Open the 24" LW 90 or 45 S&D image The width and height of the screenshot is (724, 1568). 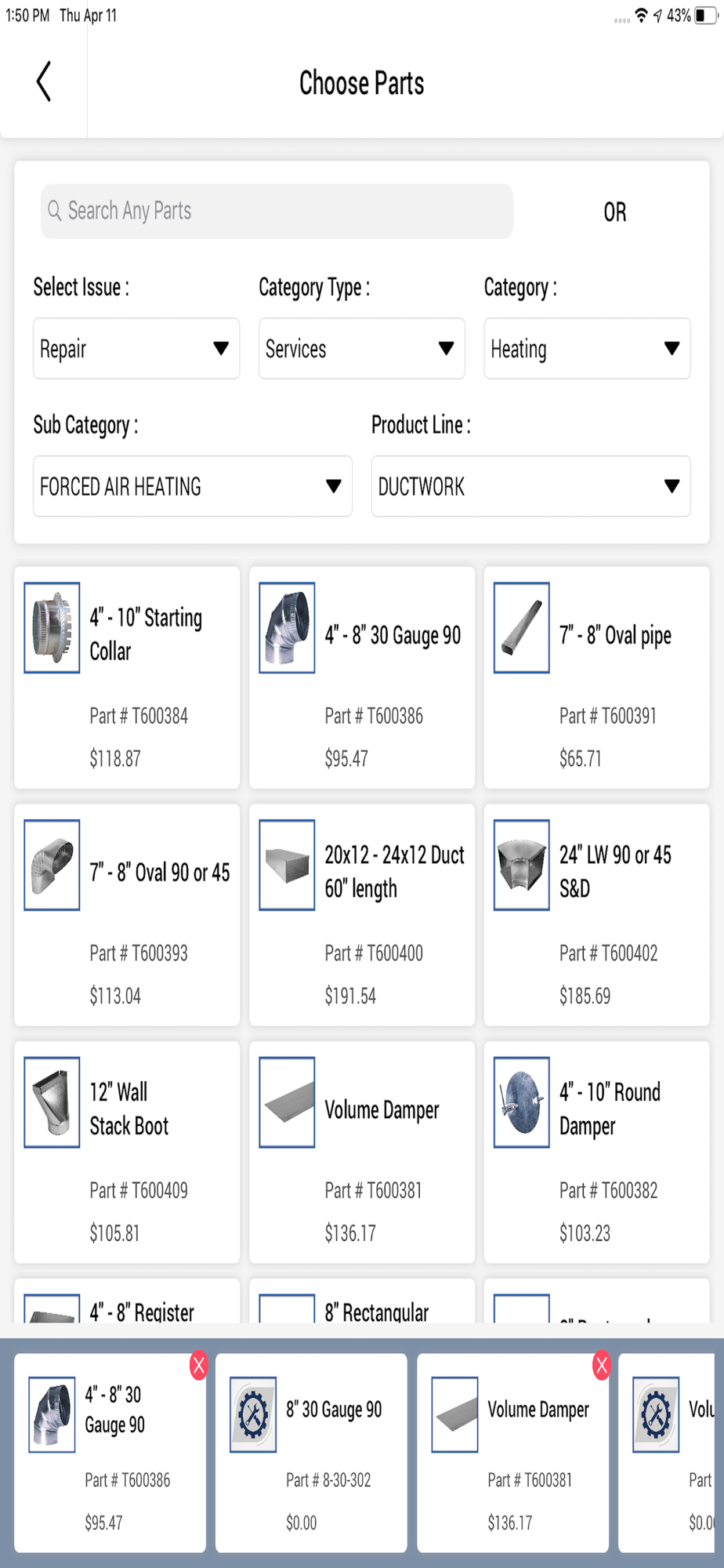(521, 865)
